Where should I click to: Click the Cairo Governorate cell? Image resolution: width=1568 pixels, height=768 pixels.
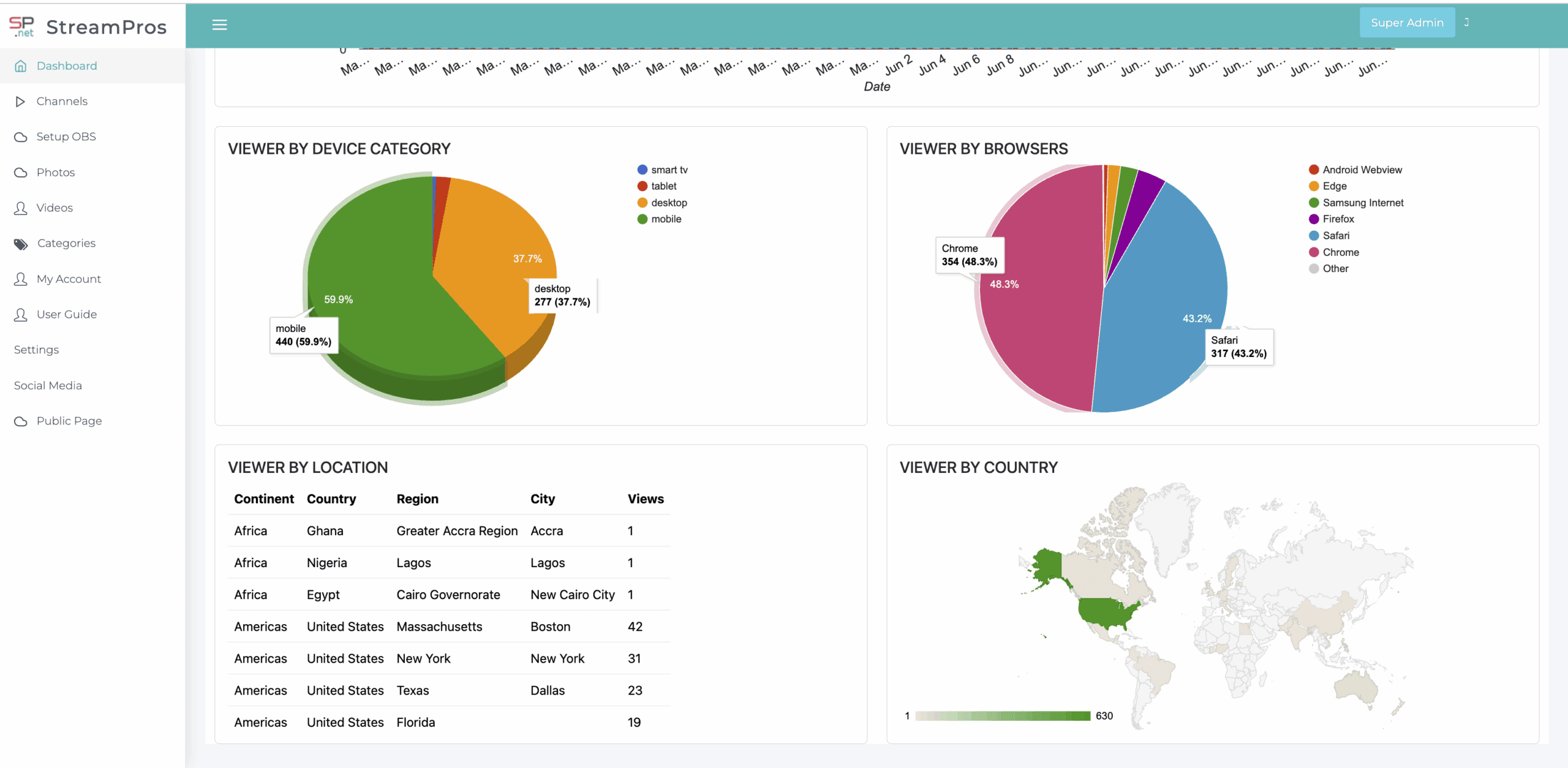(x=448, y=595)
